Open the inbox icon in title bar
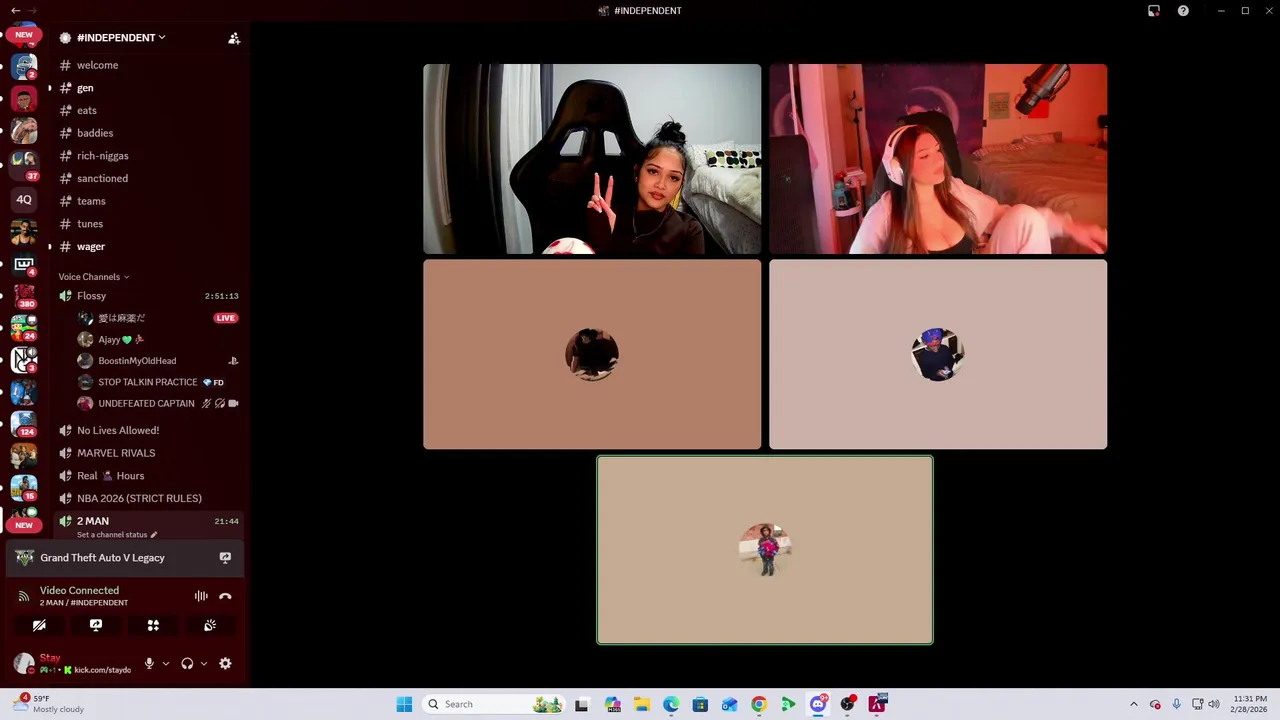Viewport: 1280px width, 720px height. 1154,11
